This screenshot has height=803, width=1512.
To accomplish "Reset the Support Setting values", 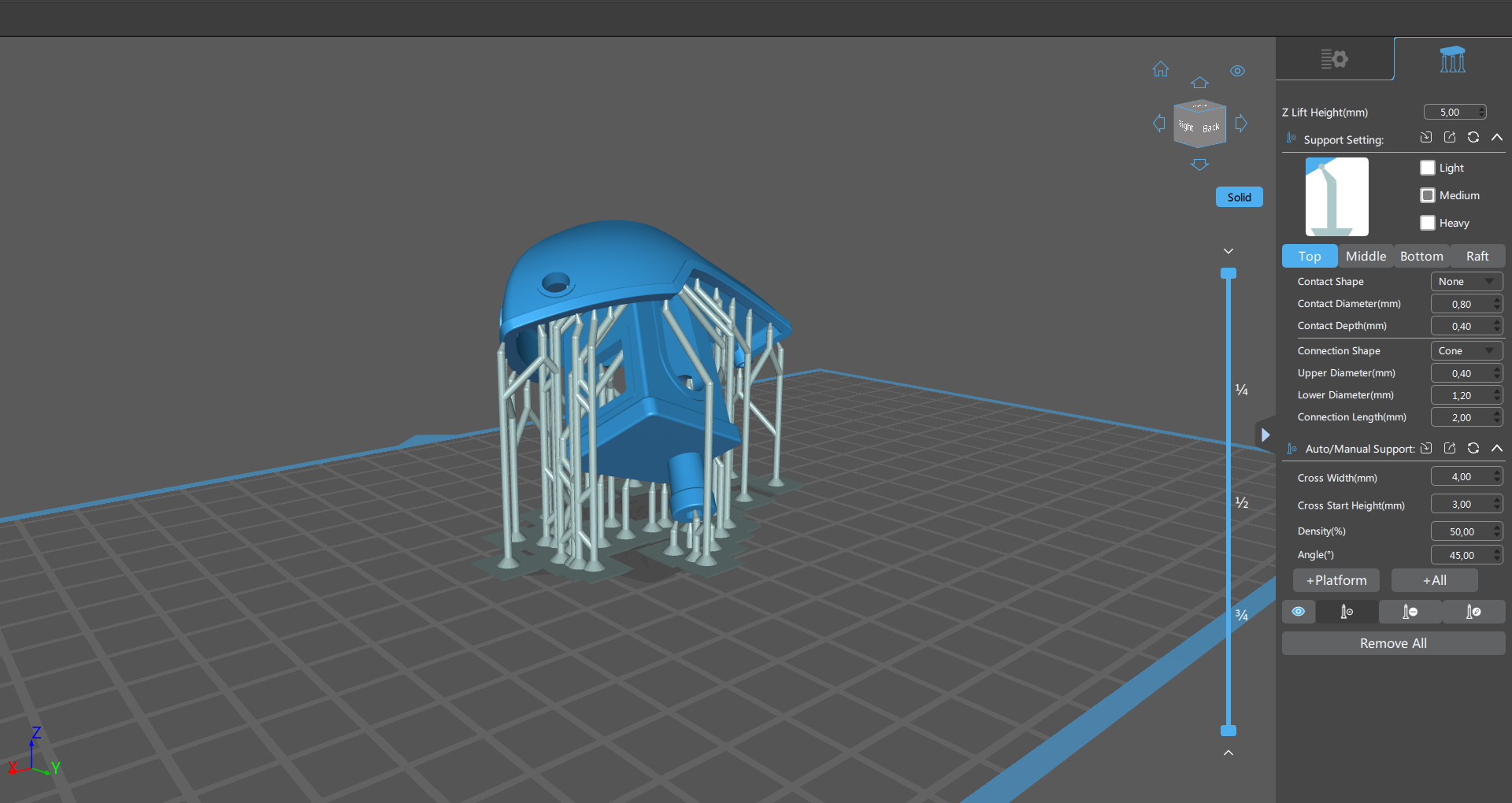I will (1473, 137).
